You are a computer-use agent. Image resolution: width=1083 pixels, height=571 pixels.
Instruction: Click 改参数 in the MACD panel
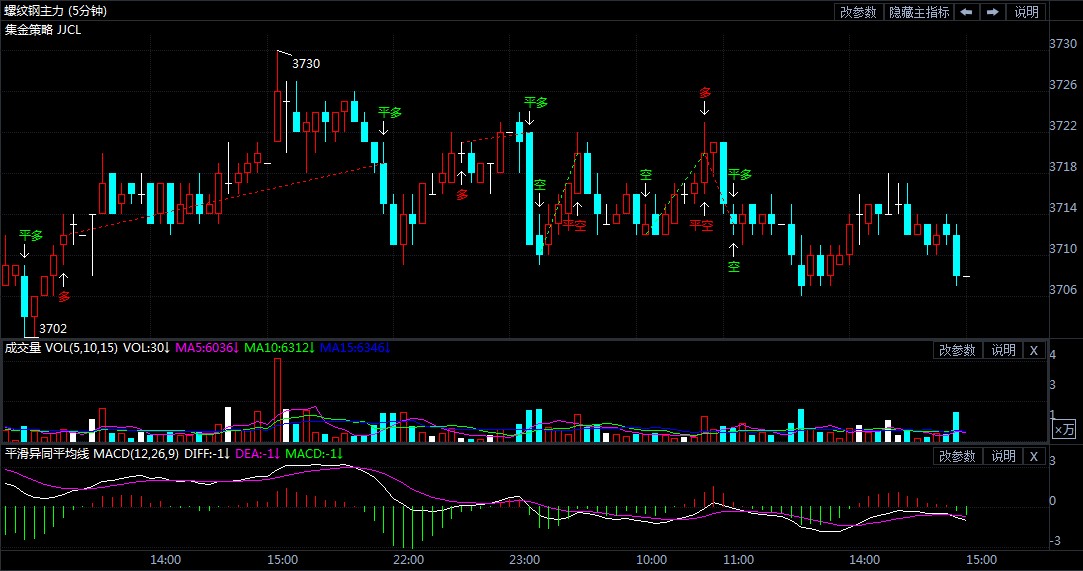(956, 456)
